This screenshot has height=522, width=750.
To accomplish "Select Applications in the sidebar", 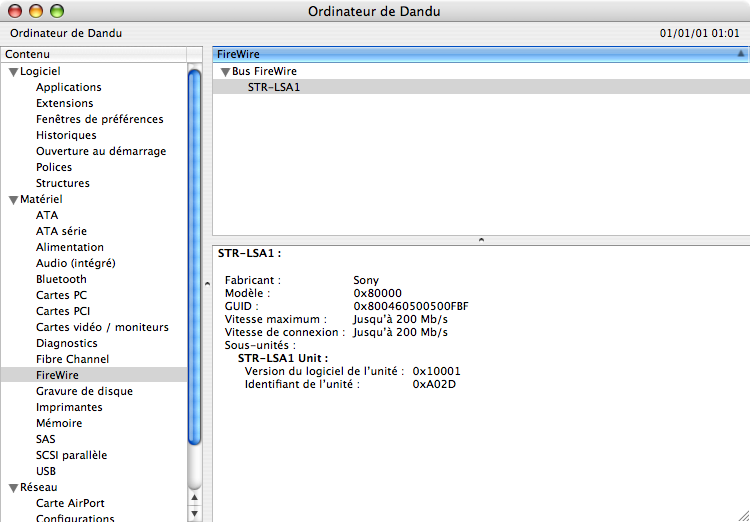I will pos(69,87).
